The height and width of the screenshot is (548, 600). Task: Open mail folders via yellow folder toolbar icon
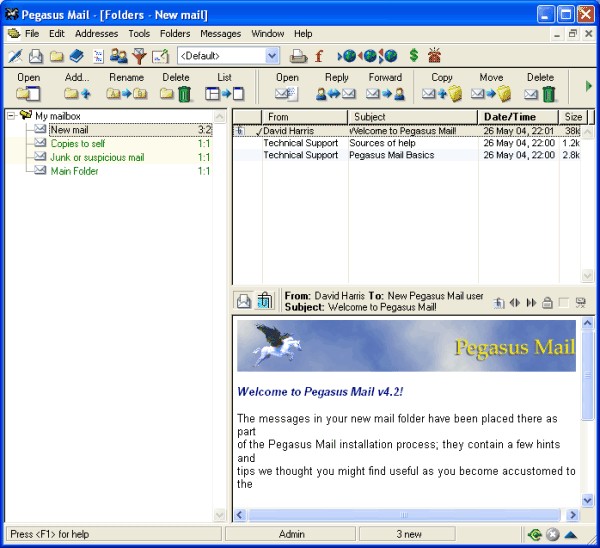tap(56, 56)
